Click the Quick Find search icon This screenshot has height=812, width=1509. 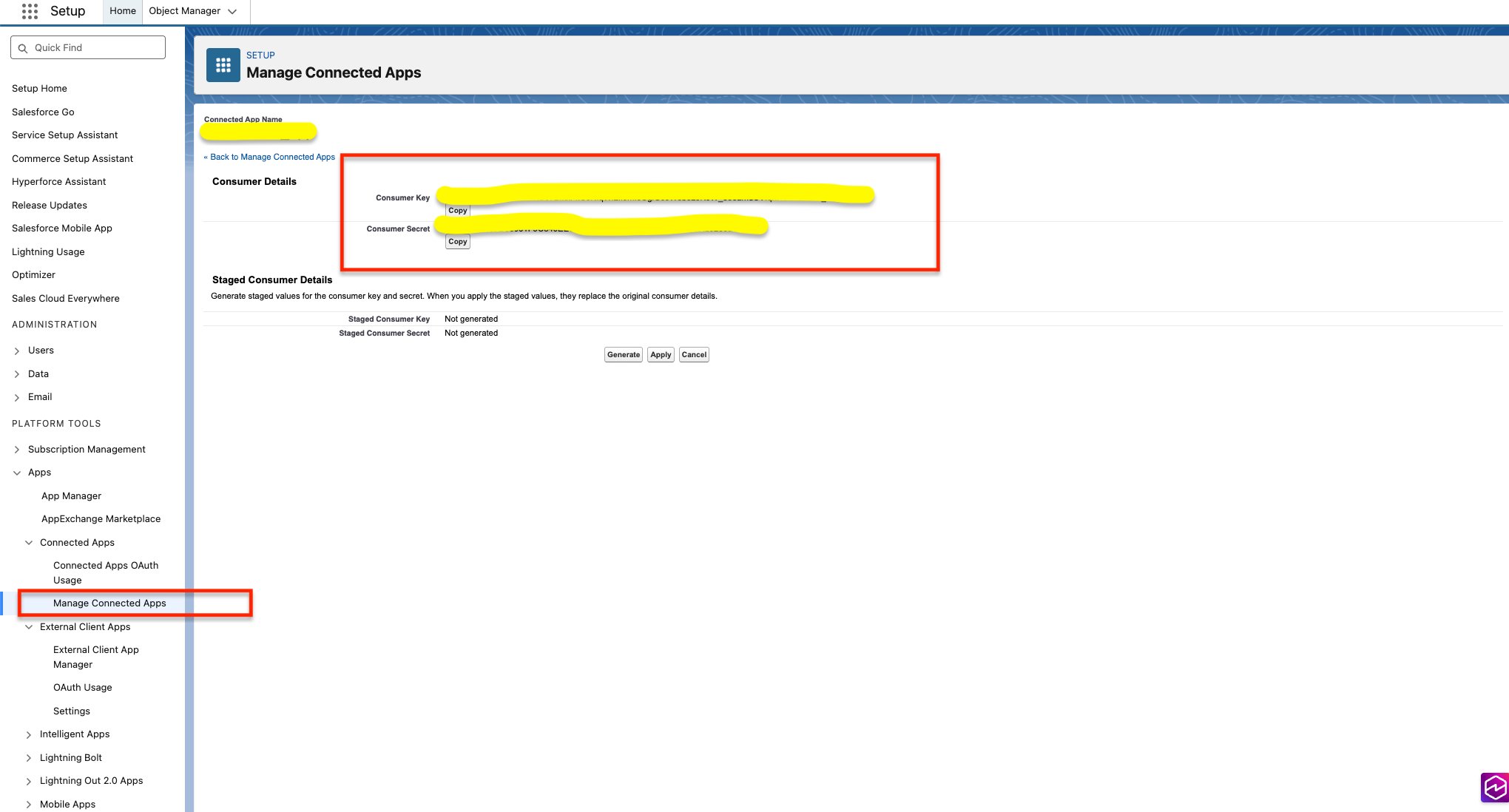pos(23,48)
